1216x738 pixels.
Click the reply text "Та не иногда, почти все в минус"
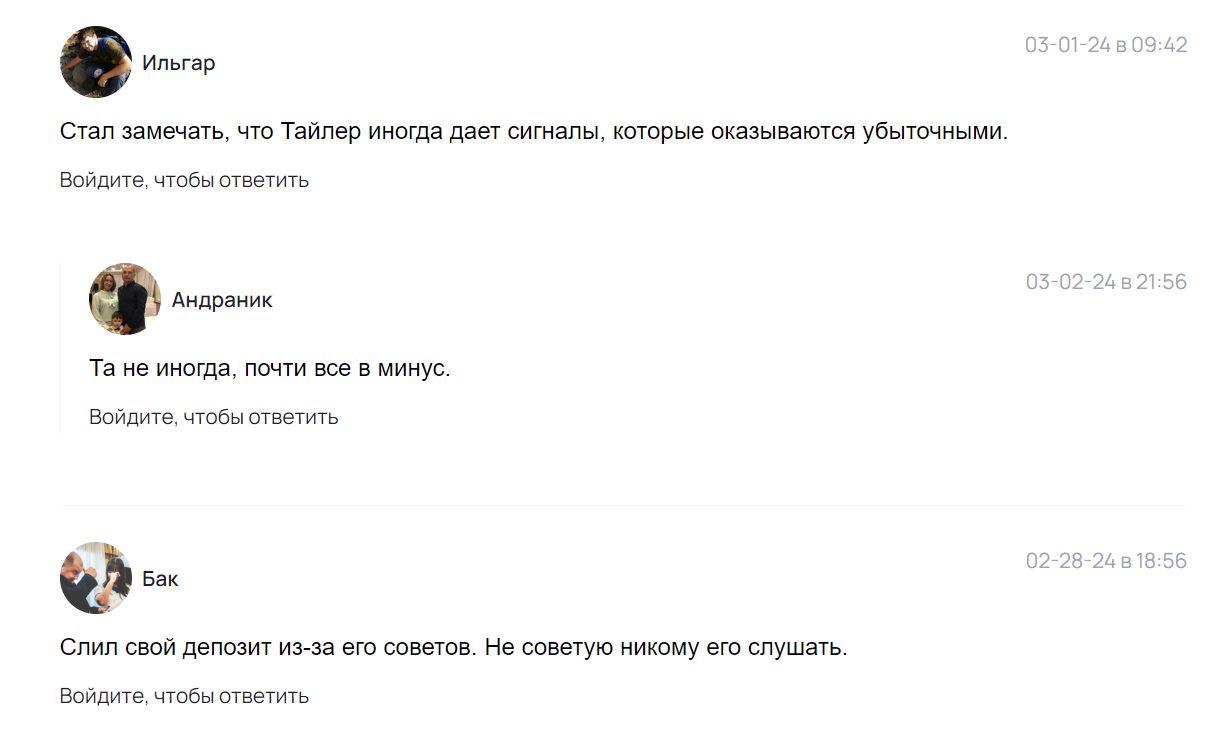[x=270, y=368]
